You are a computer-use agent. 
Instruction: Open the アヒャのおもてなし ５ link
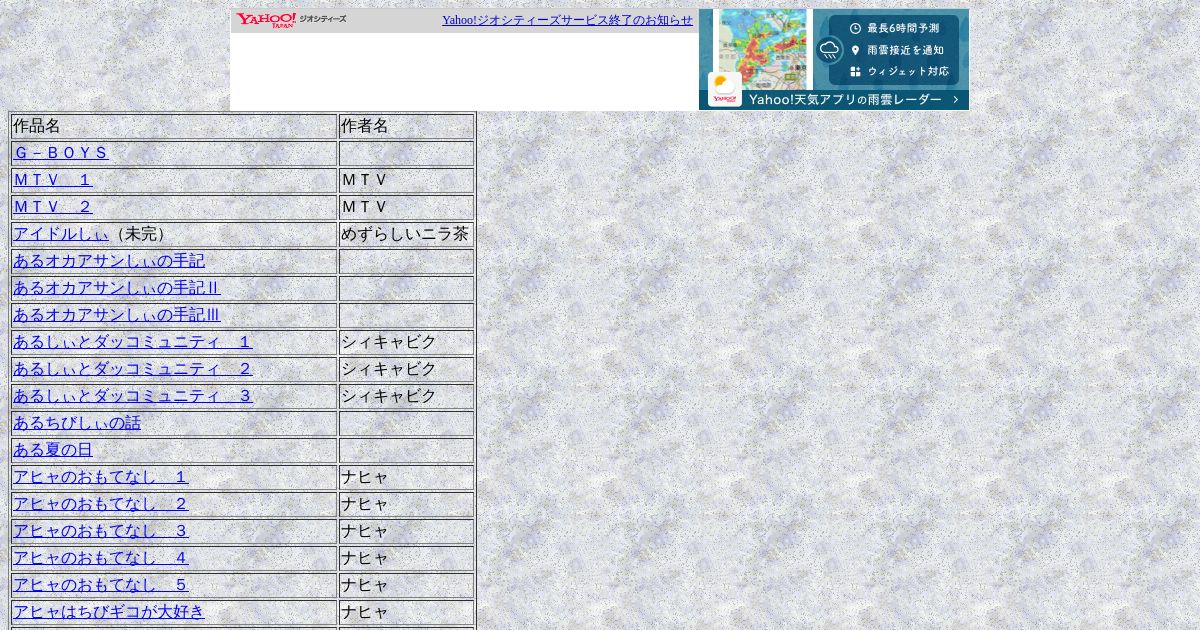pyautogui.click(x=101, y=585)
